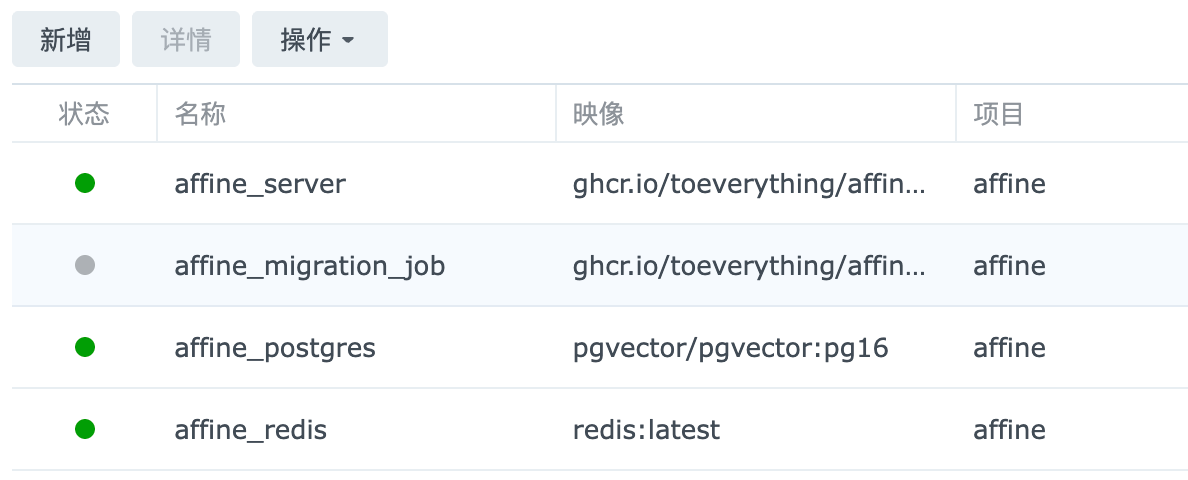This screenshot has height=480, width=1188.
Task: Click the 新增 button
Action: [66, 40]
